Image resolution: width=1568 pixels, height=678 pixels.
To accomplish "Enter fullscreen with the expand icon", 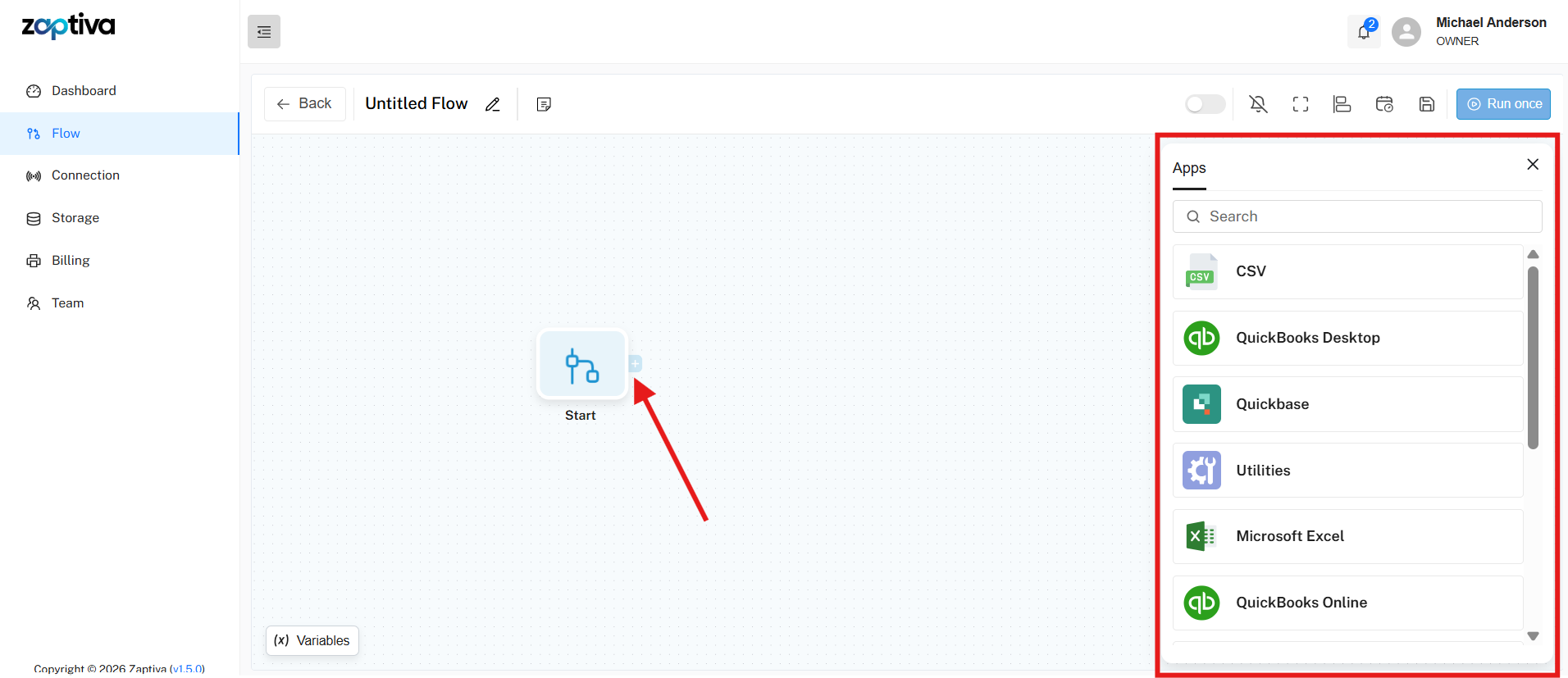I will (1301, 104).
